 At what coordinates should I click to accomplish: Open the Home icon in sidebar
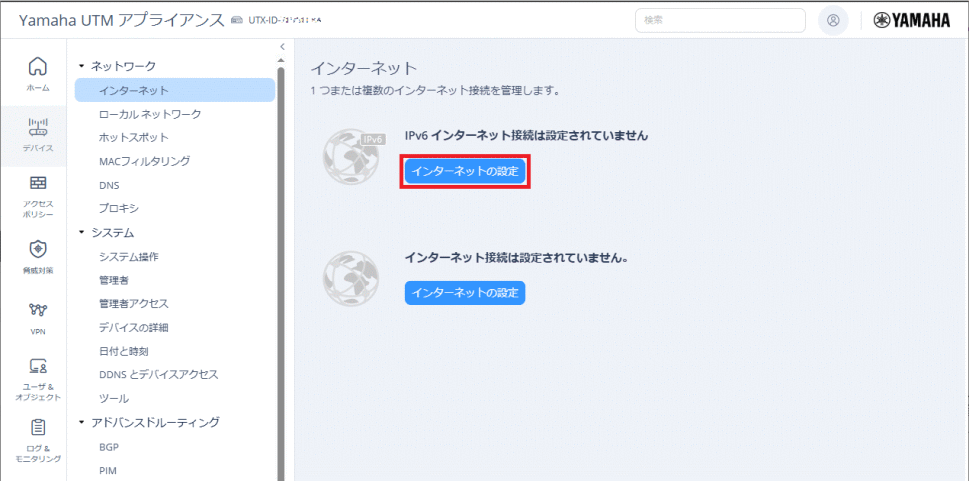pyautogui.click(x=37, y=68)
